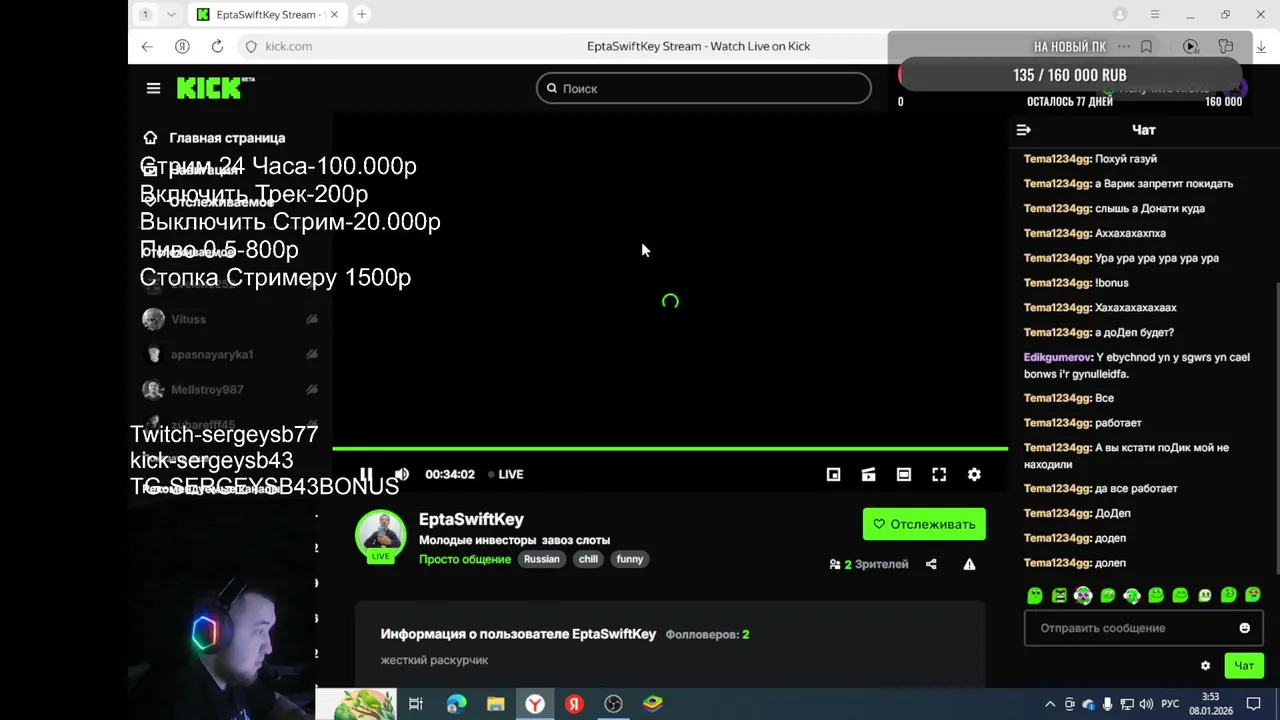Screen dimensions: 1280x720
Task: Go back in the browser
Action: (147, 46)
